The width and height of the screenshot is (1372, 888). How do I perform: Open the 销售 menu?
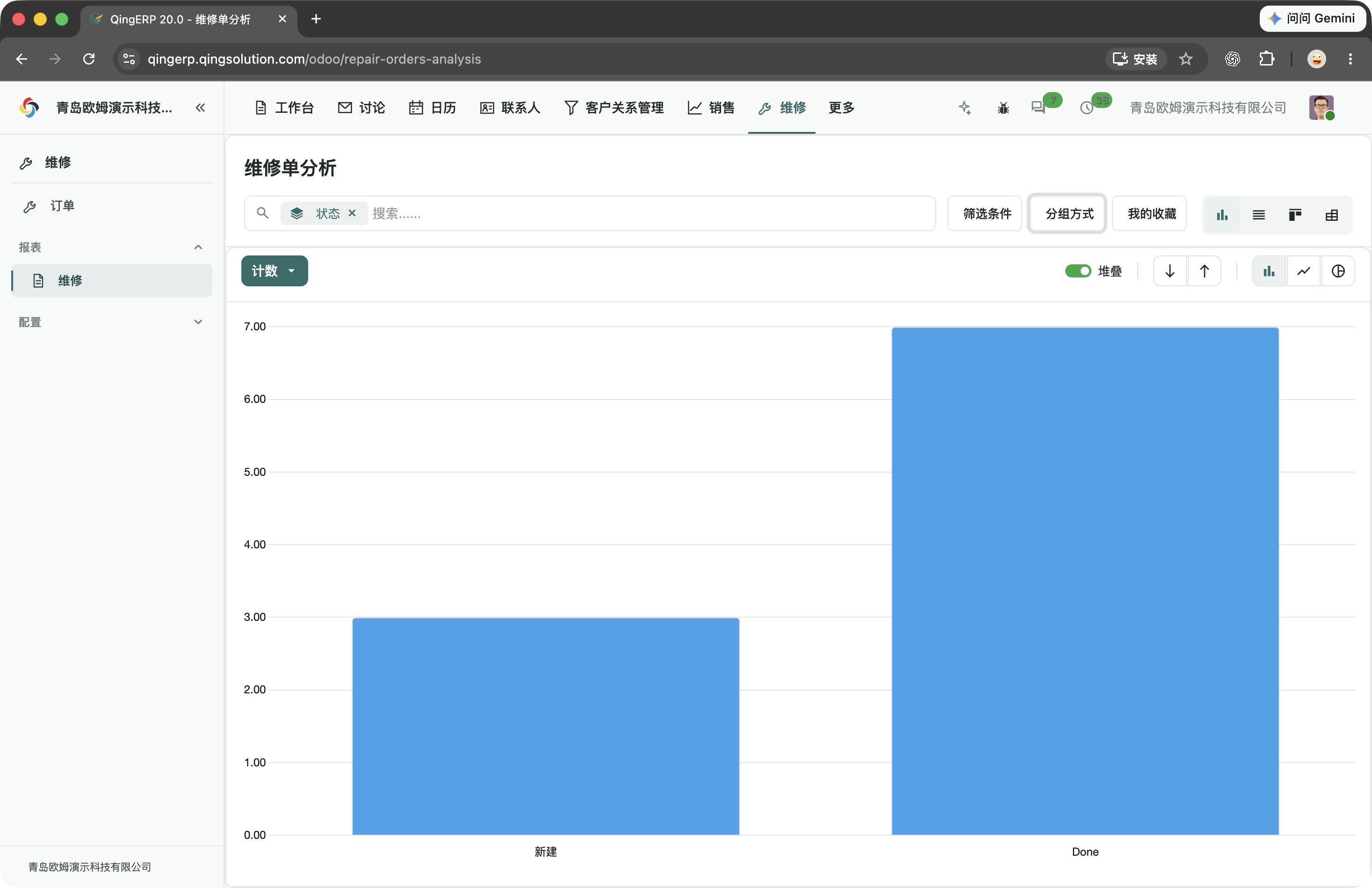coord(711,108)
